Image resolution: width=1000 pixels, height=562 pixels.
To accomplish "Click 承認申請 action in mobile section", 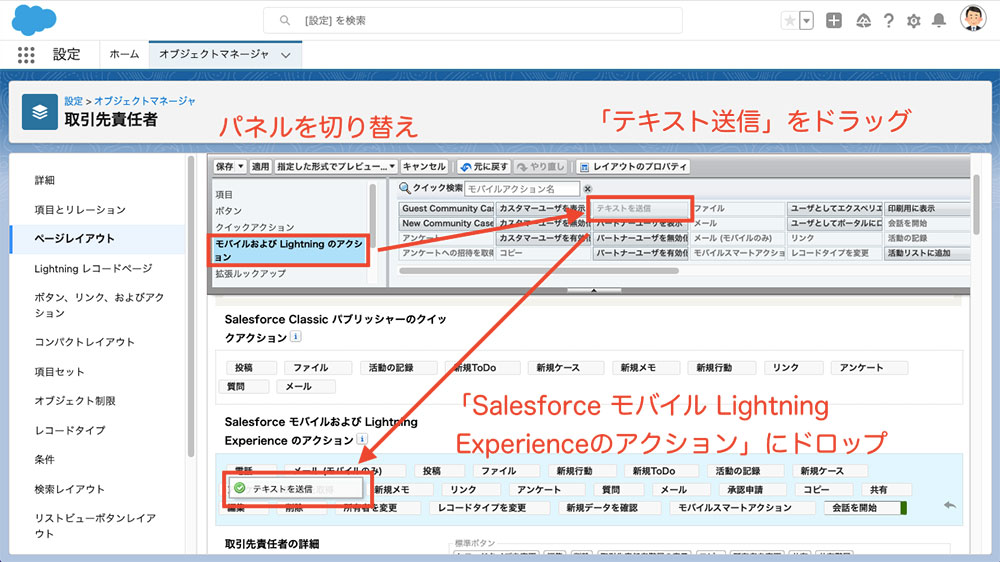I will click(x=751, y=490).
